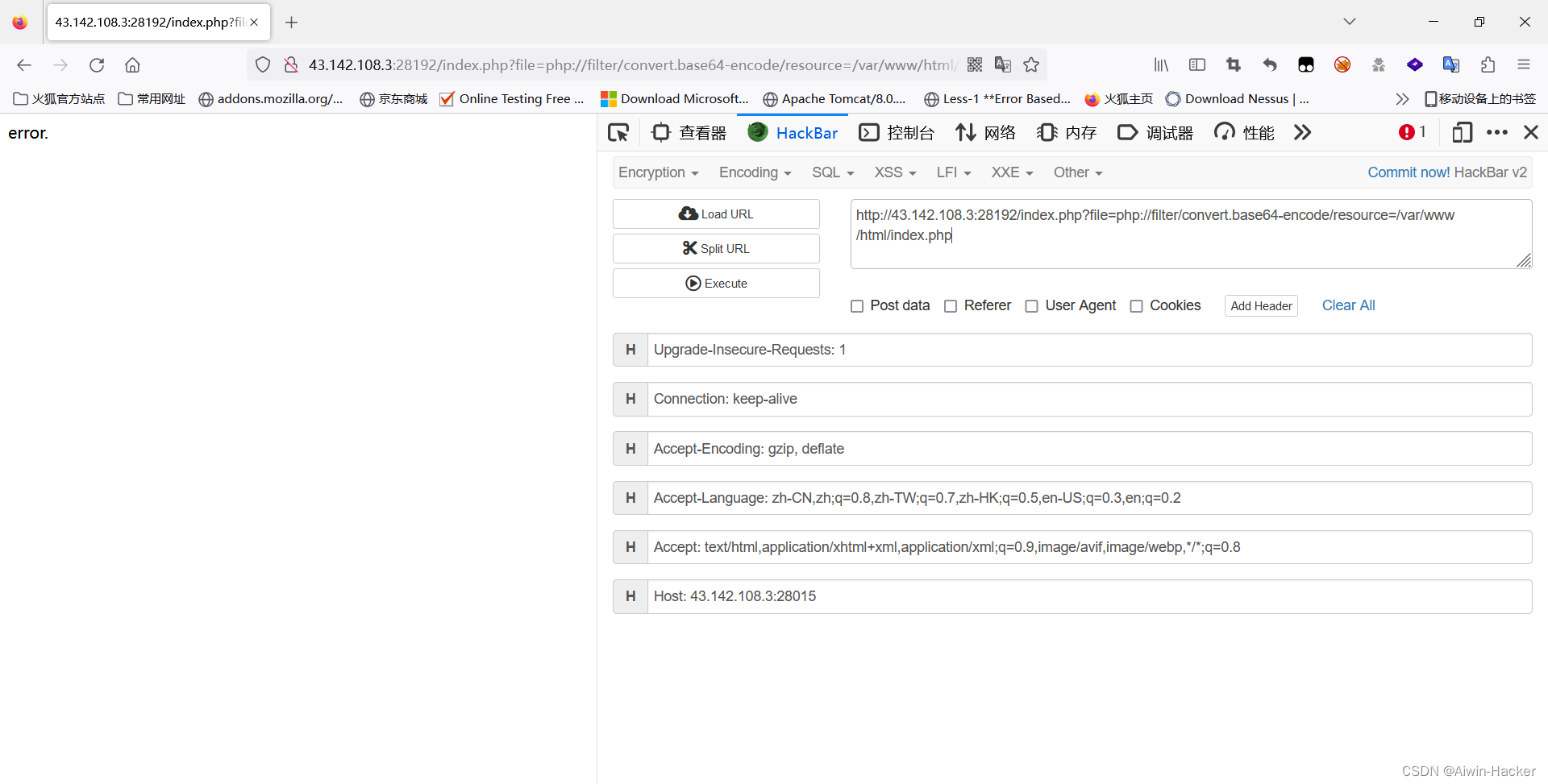Switch to the 控制台 console tab
Viewport: 1548px width, 784px height.
coord(897,133)
